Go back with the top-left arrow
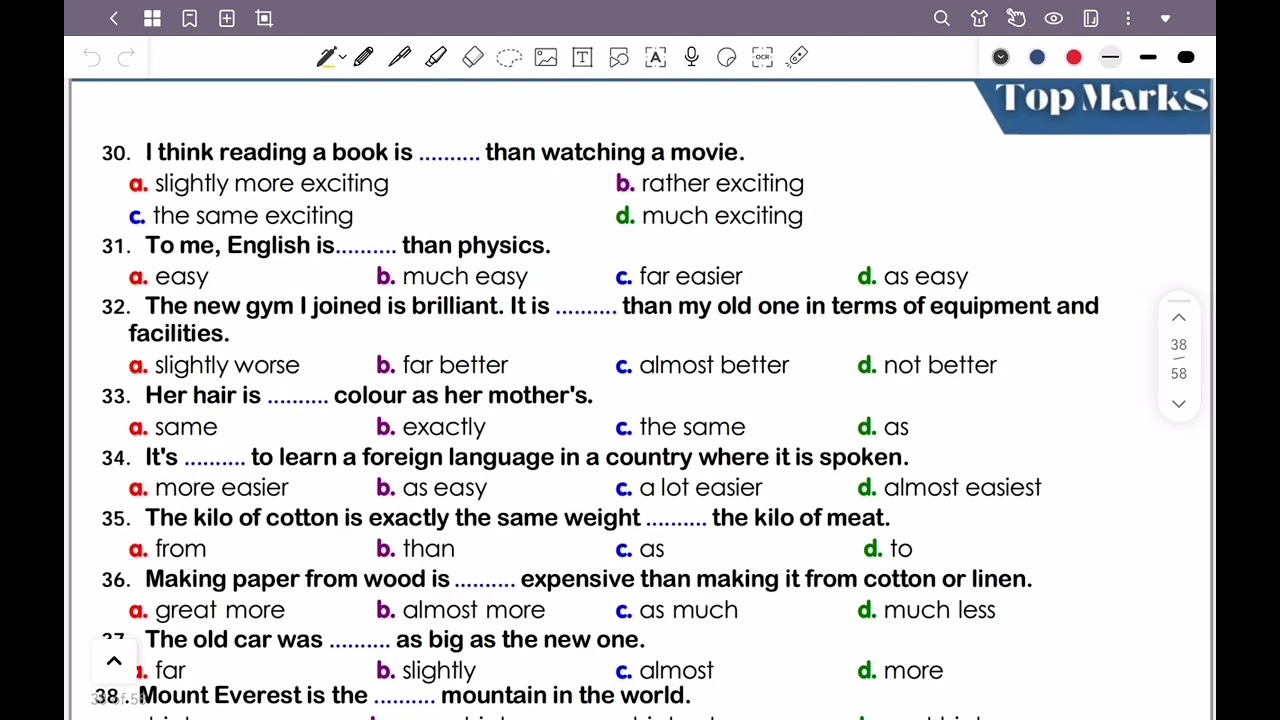 click(x=114, y=18)
